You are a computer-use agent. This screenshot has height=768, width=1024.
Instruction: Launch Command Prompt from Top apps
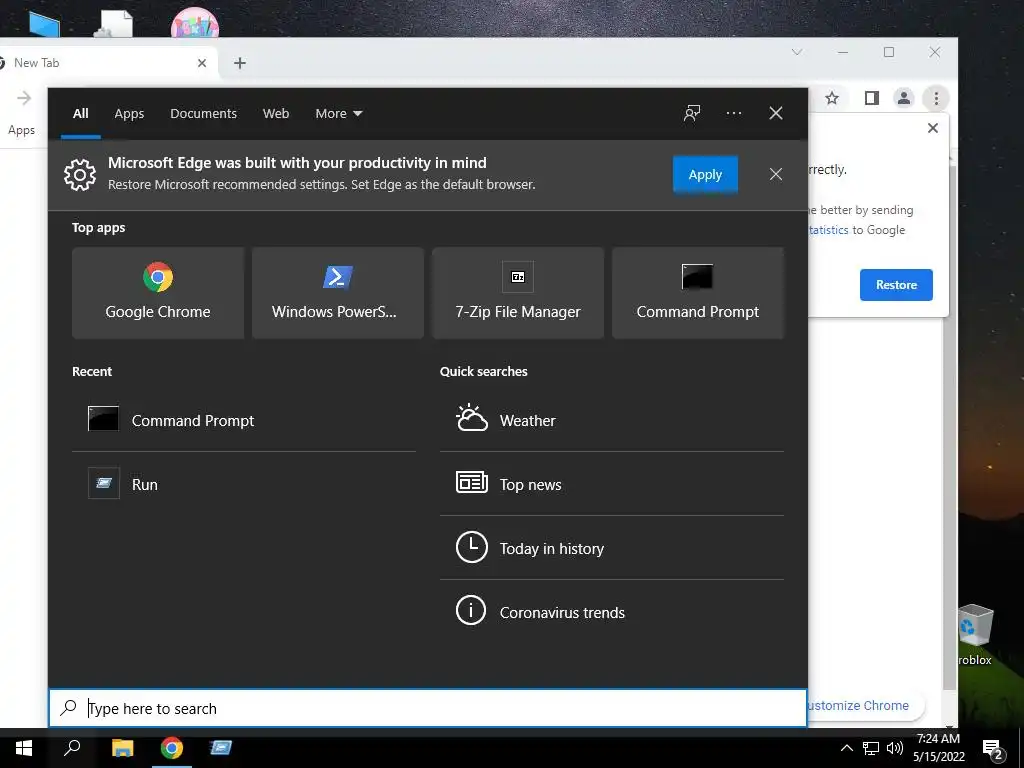[x=697, y=293]
